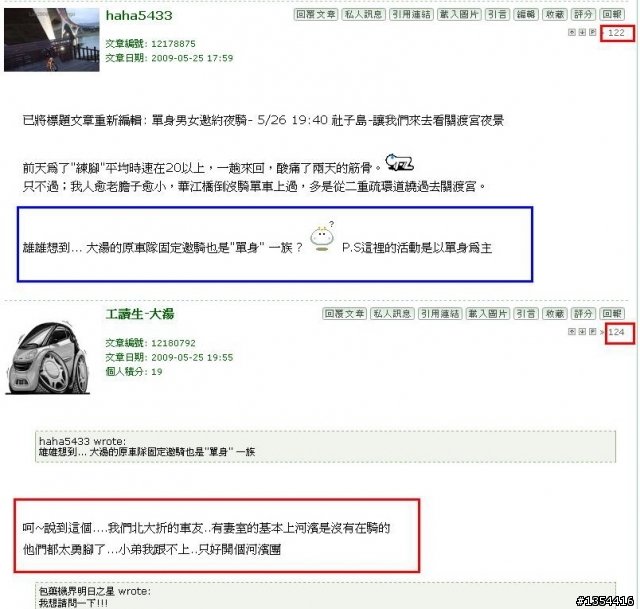
Task: Click the question-mark emoticon in blue box
Action: point(322,237)
